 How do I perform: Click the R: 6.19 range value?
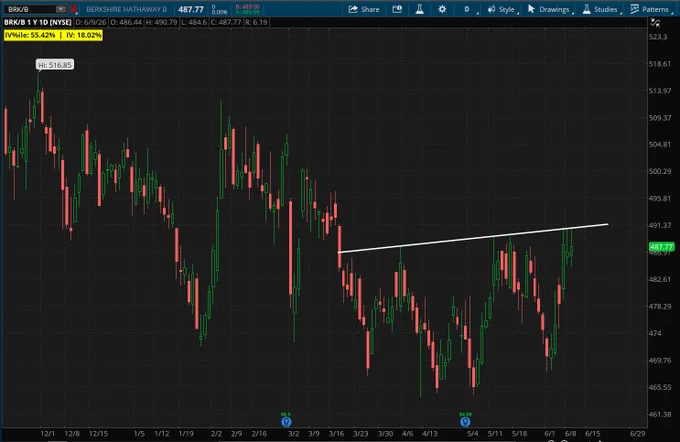256,22
